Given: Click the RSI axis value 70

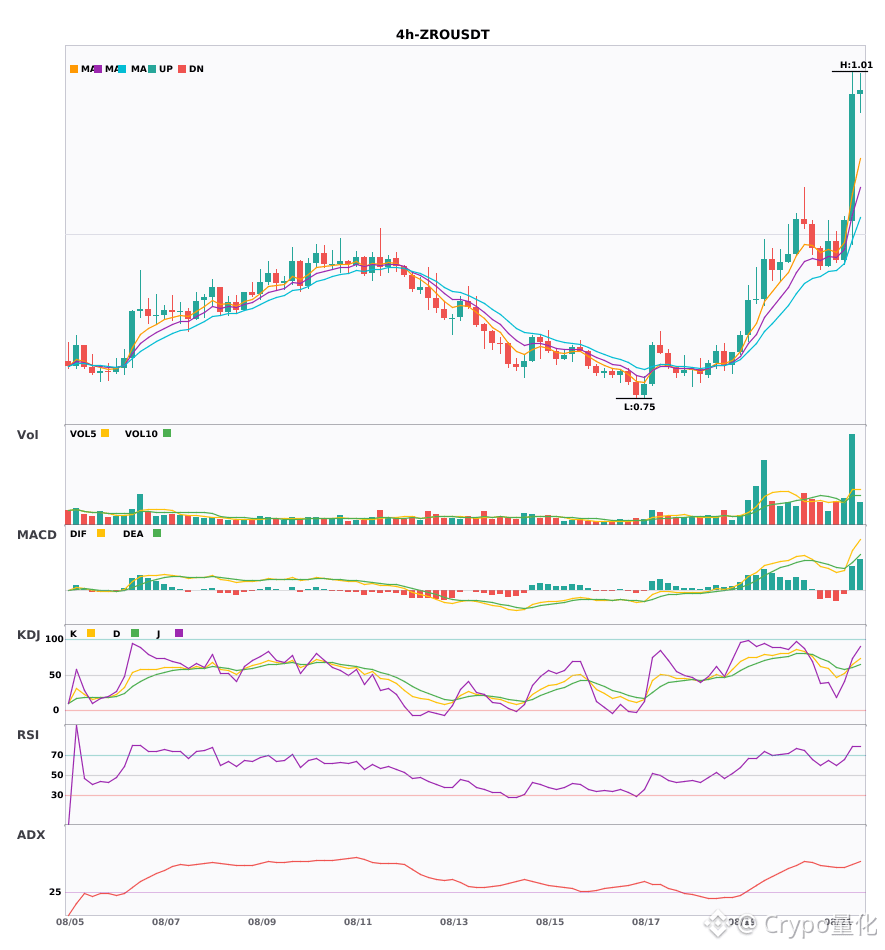Looking at the screenshot, I should [x=57, y=755].
